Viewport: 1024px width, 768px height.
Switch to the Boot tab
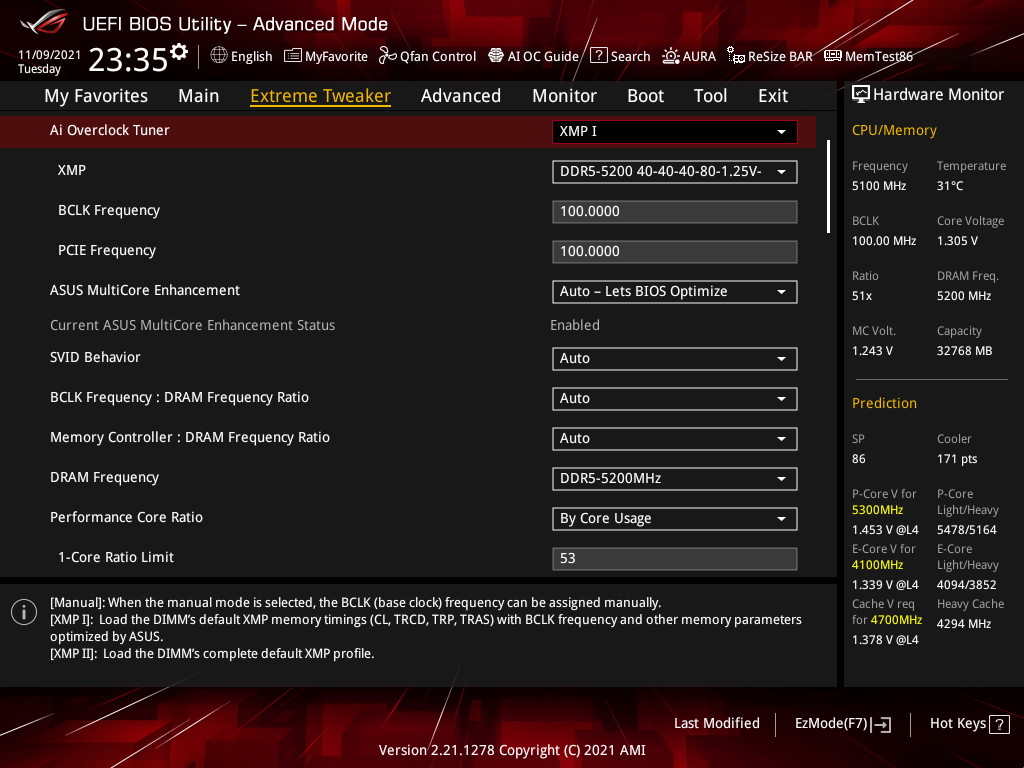click(x=645, y=96)
